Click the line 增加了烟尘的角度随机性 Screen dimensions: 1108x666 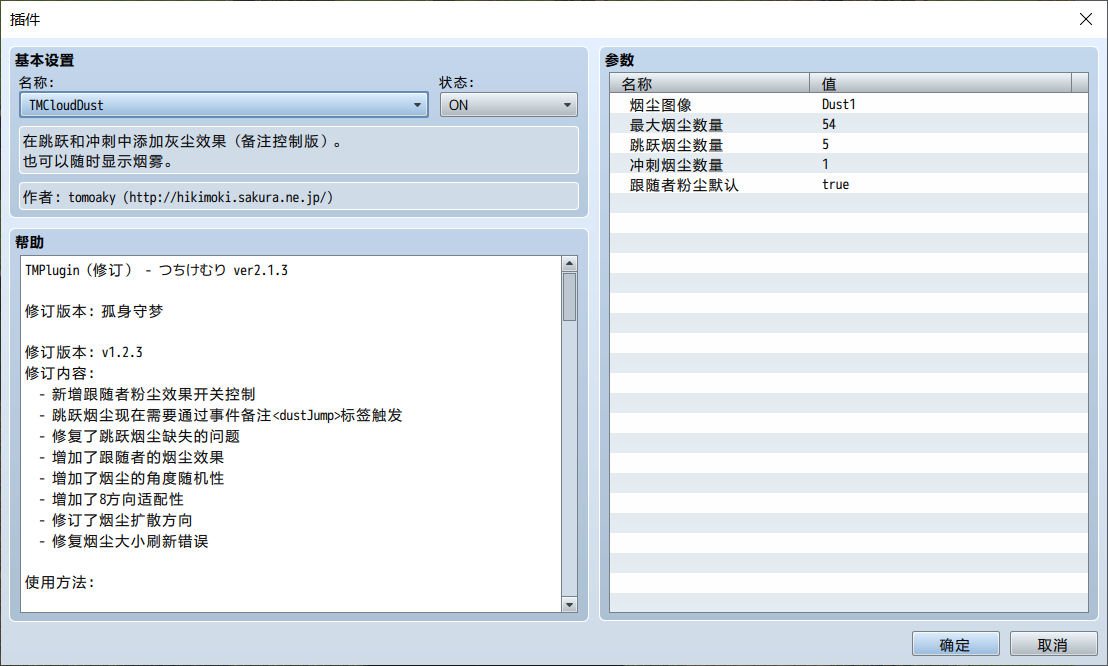point(131,478)
